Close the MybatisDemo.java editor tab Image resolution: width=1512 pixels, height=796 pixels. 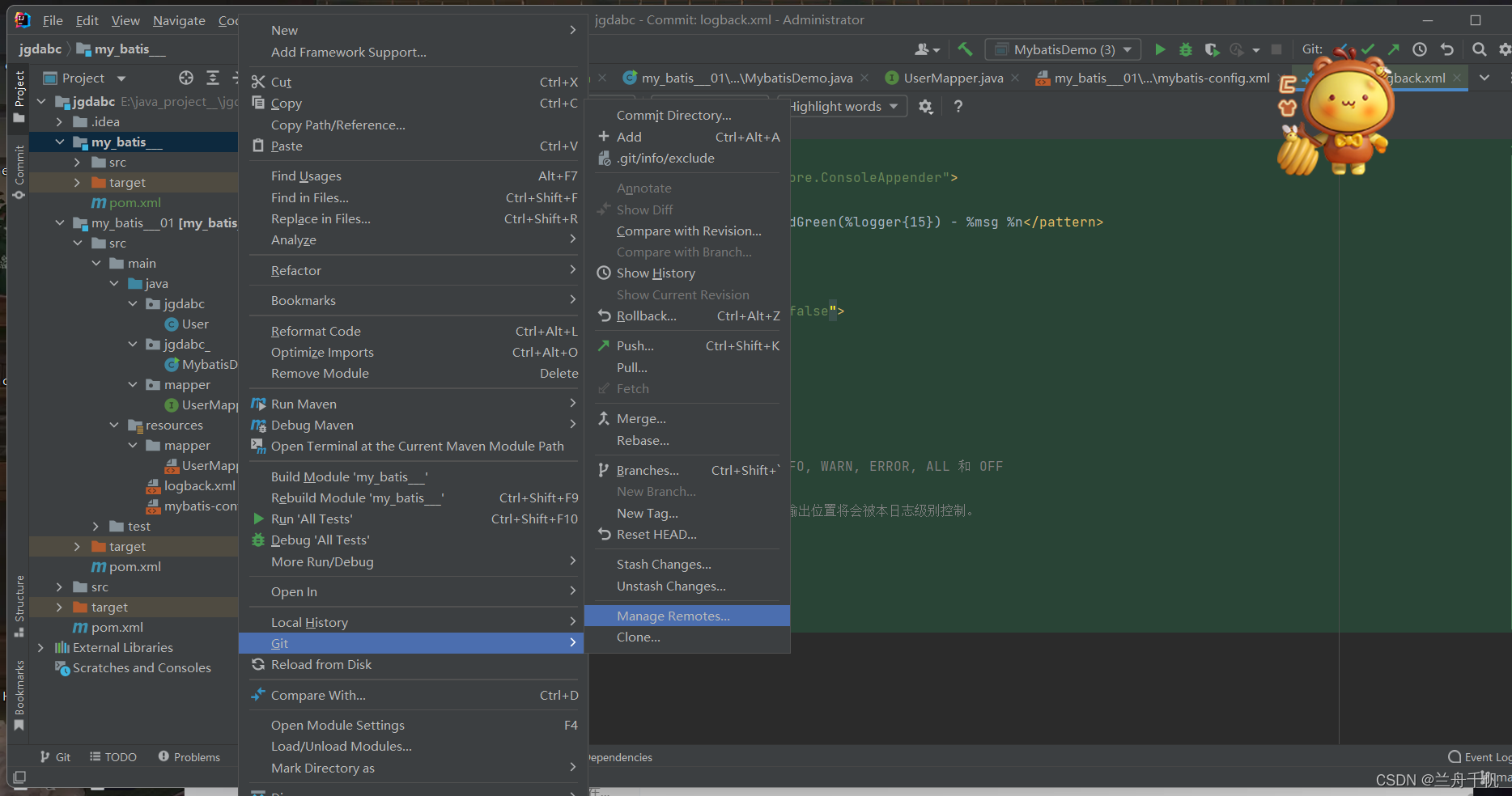pyautogui.click(x=864, y=78)
